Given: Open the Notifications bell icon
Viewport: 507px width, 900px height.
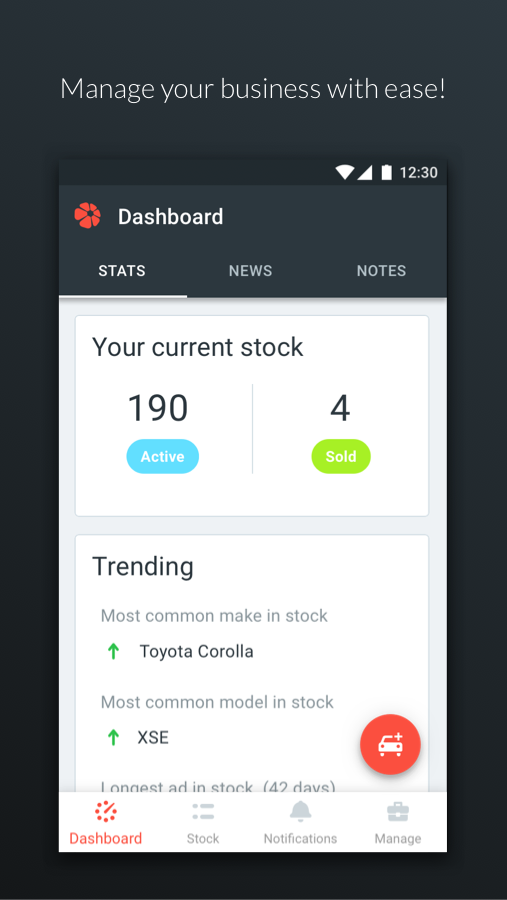Looking at the screenshot, I should (x=300, y=812).
